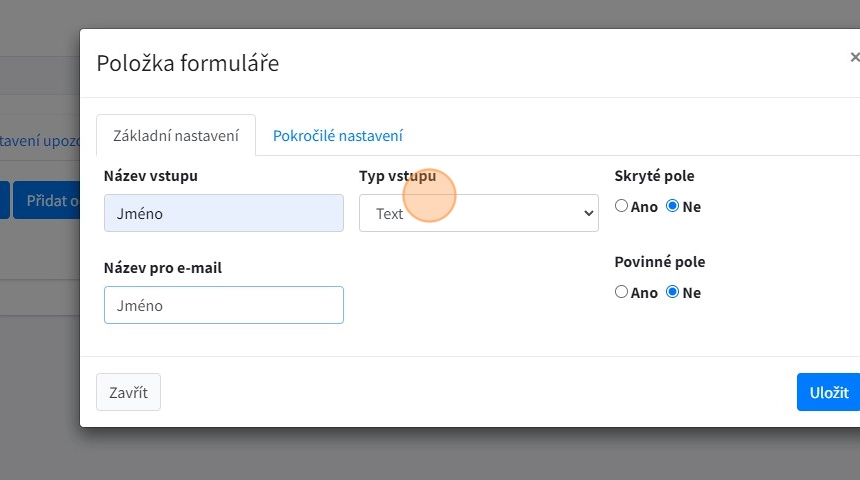Click into the Název vstupu text field
Viewport: 860px width, 480px height.
coord(223,213)
